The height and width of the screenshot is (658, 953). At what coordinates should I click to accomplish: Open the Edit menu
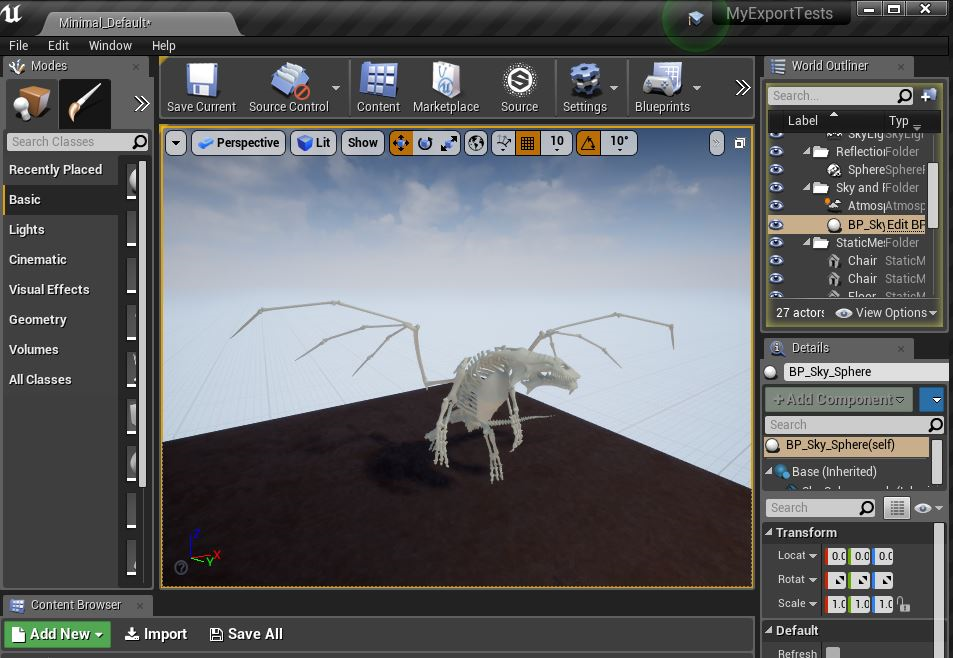58,46
